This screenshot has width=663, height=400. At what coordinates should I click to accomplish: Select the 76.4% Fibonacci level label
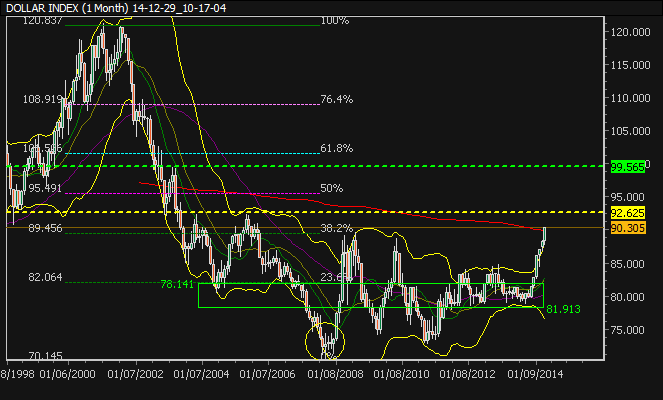coord(336,100)
